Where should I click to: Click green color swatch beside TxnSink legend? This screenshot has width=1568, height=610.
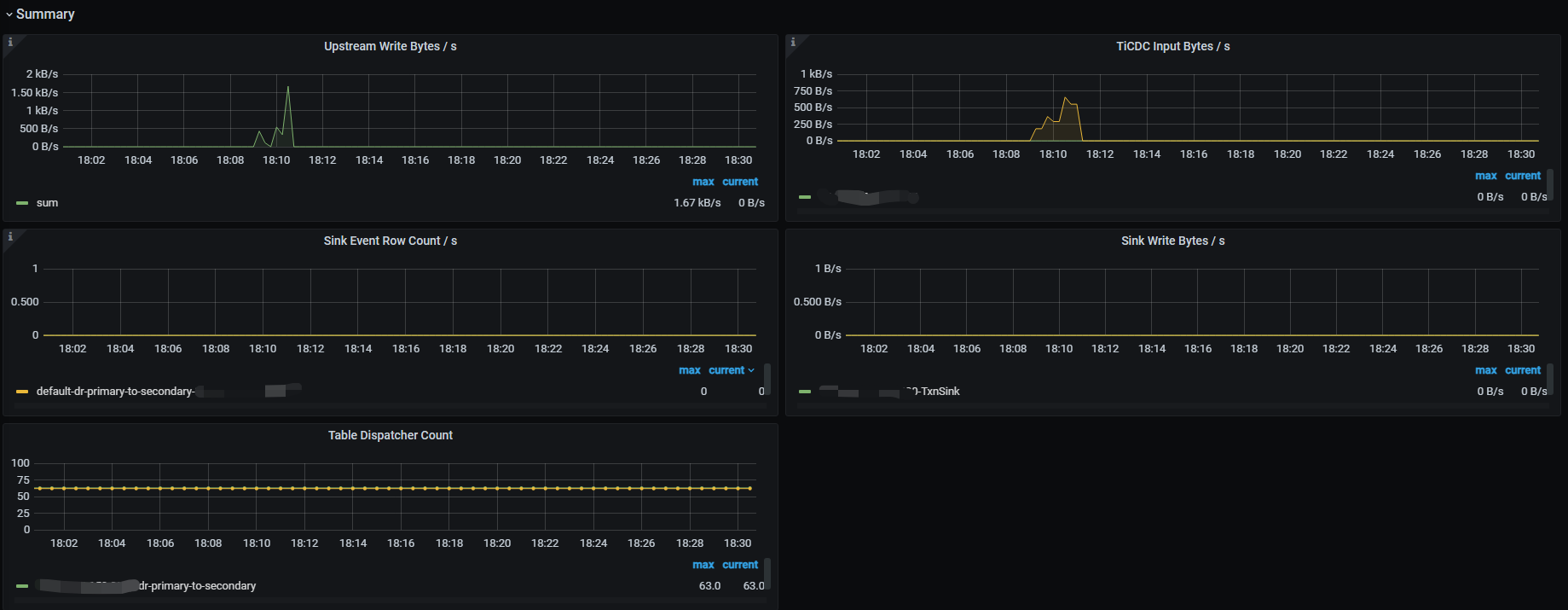[805, 392]
